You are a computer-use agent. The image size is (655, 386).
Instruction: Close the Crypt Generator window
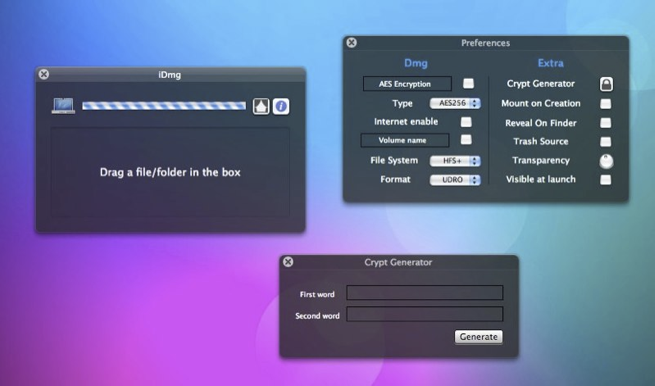pos(288,262)
